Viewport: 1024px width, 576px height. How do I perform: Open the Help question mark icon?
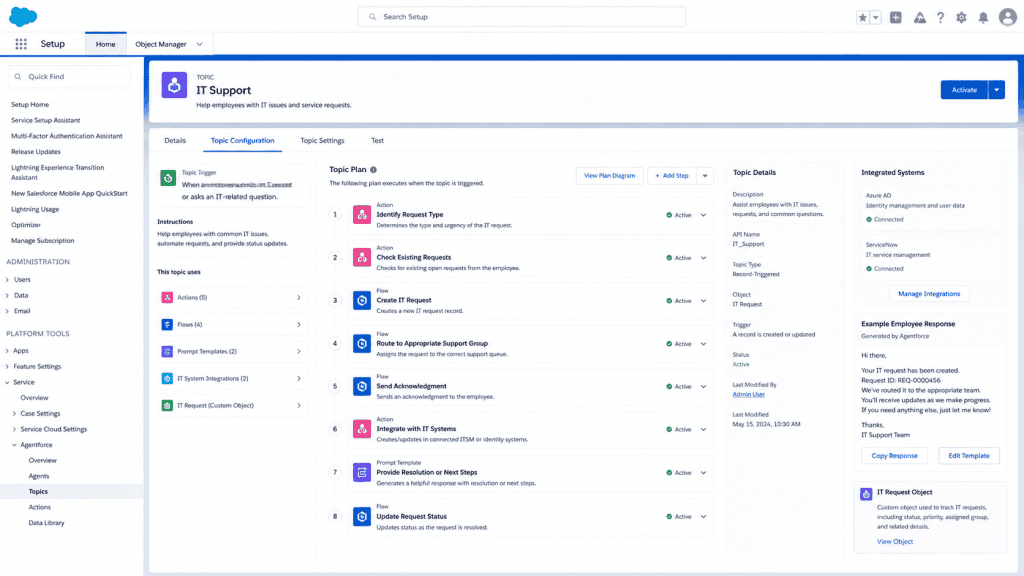pyautogui.click(x=940, y=18)
